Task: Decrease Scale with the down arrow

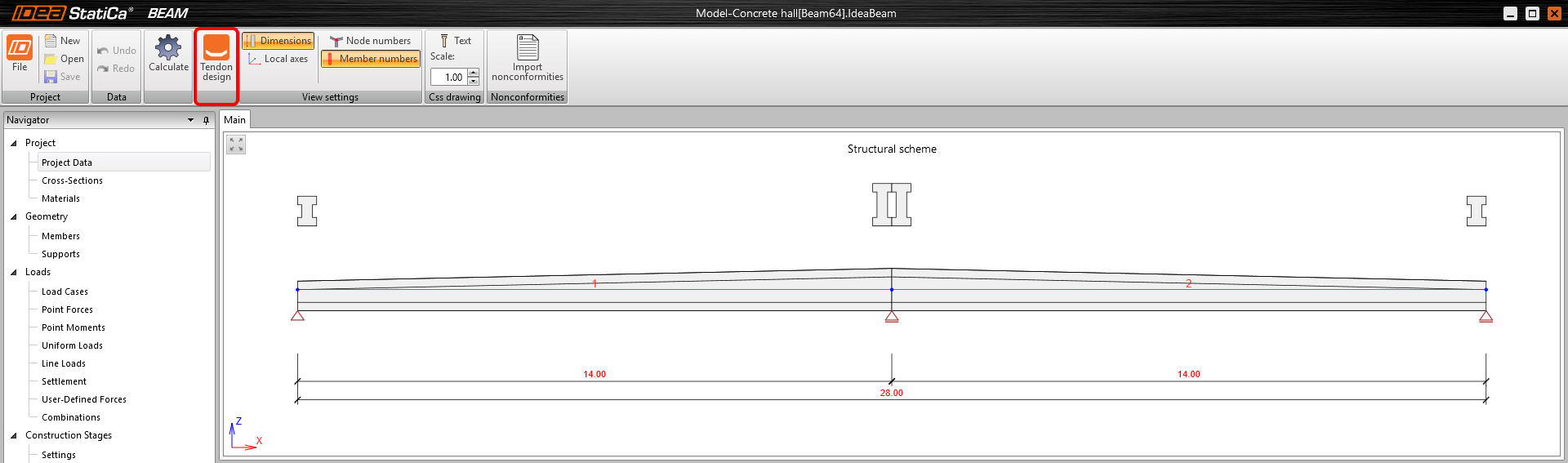Action: 474,82
